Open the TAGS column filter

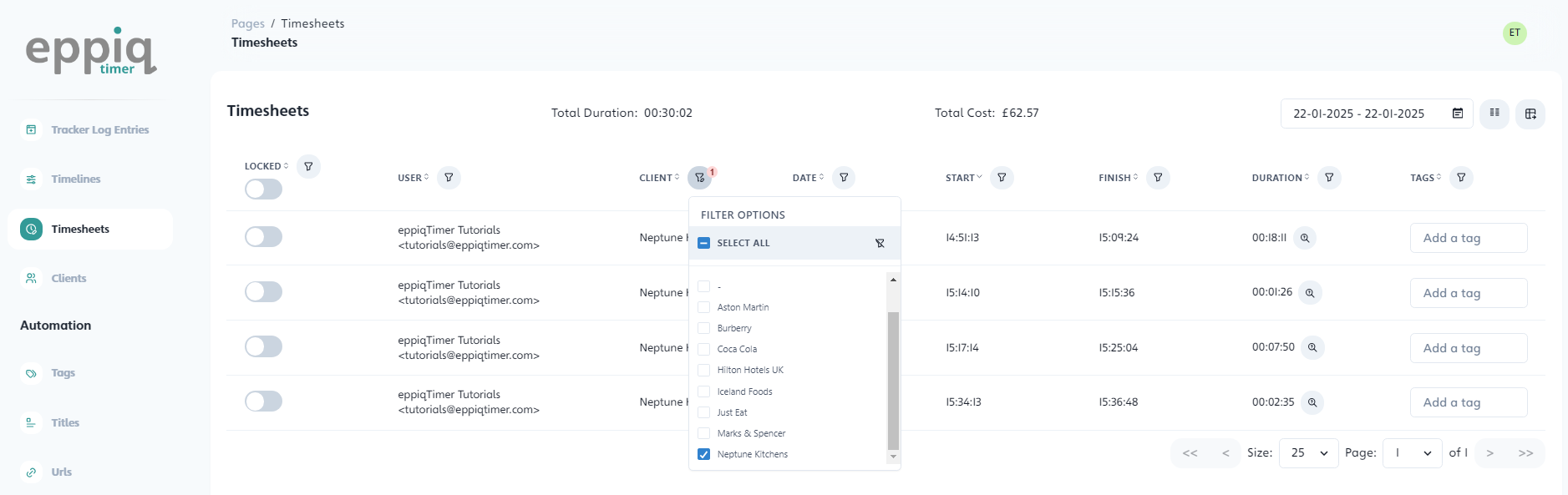click(1461, 178)
